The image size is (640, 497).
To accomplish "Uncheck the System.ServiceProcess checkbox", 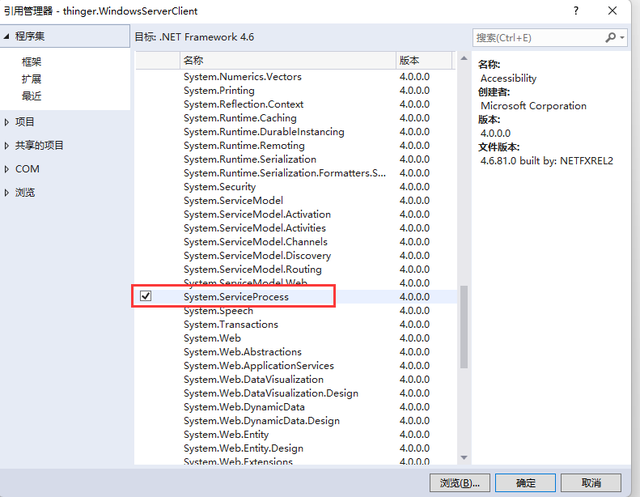I will [x=146, y=295].
